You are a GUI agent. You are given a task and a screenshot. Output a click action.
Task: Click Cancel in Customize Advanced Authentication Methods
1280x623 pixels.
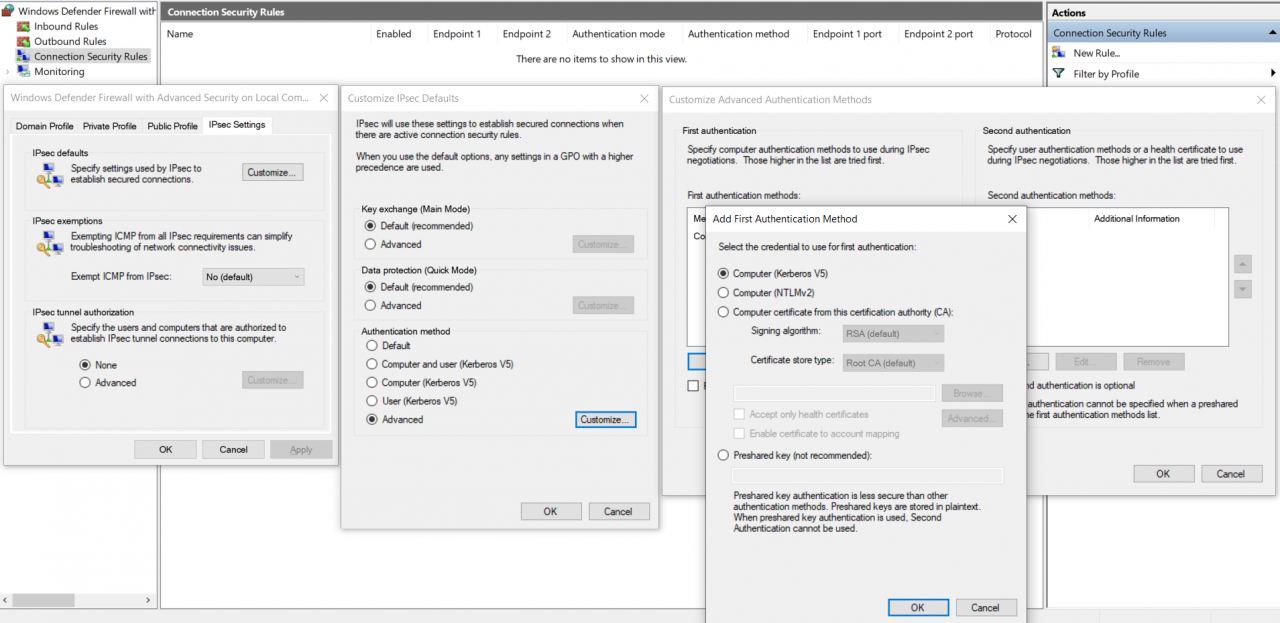point(1231,474)
